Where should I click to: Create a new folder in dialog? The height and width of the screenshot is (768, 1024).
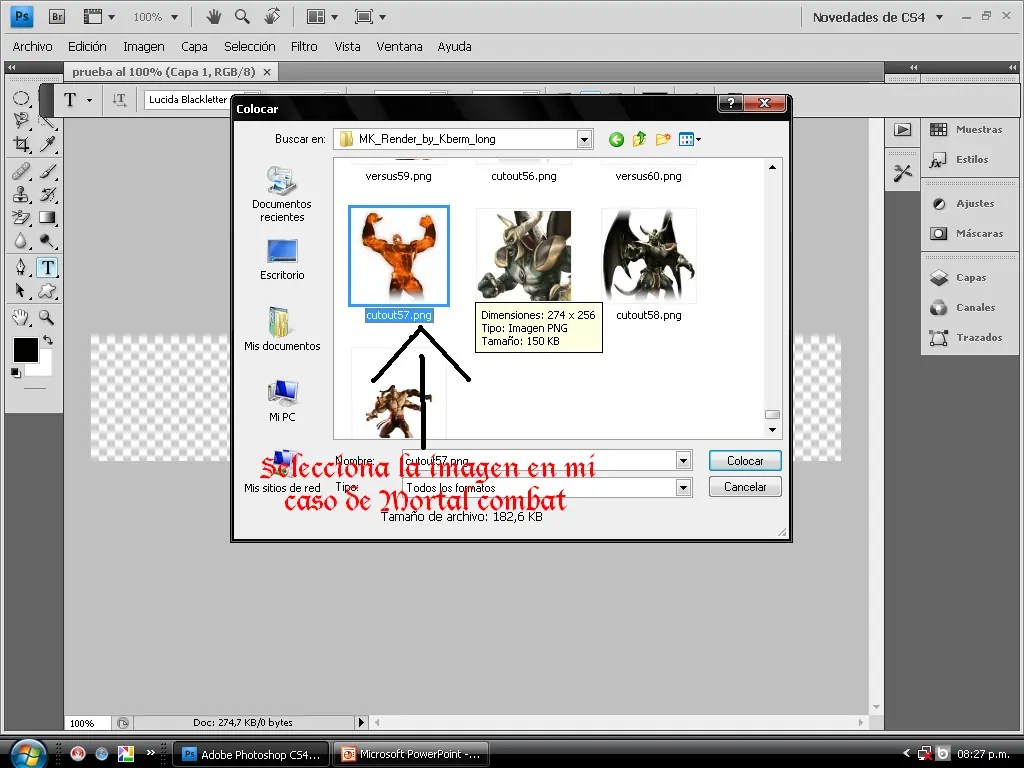(663, 139)
